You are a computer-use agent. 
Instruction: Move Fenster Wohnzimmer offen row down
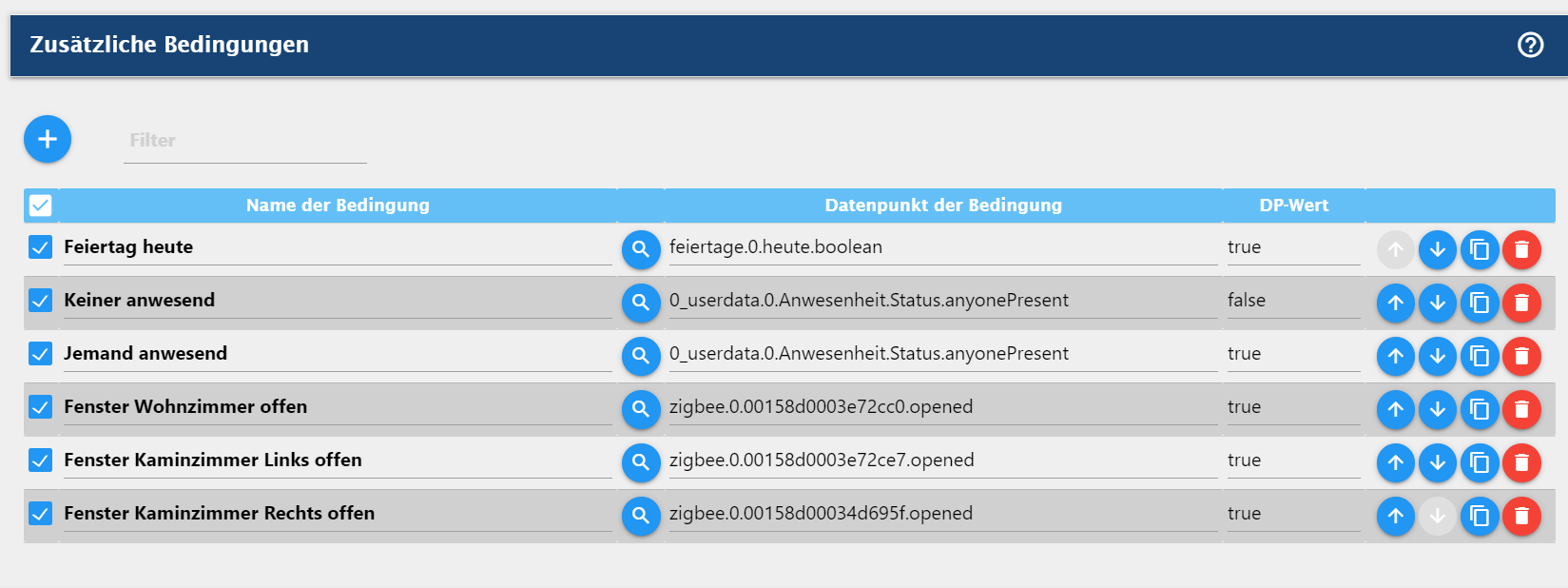coord(1438,409)
